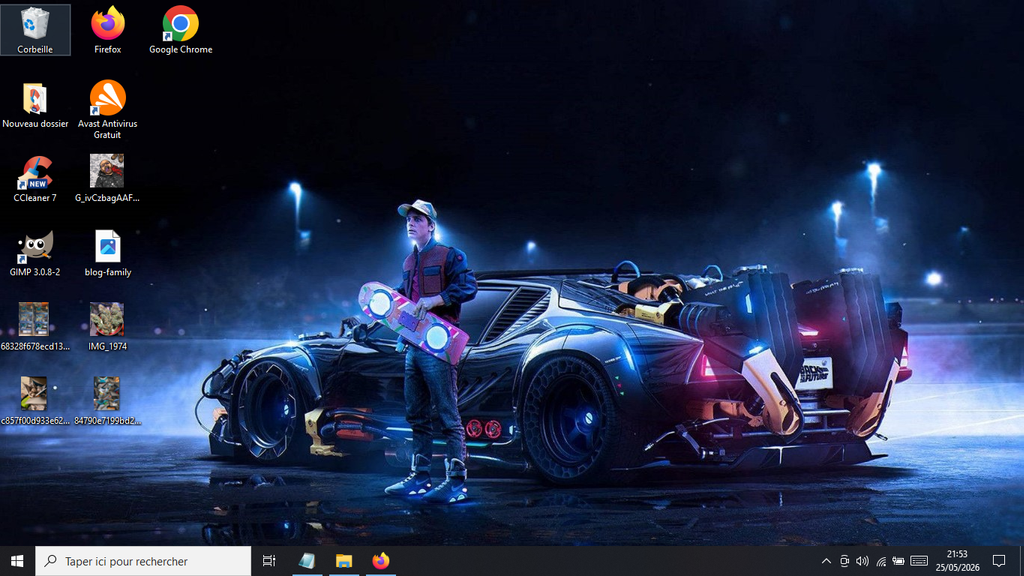Open Task View from the taskbar
This screenshot has width=1024, height=576.
point(269,561)
